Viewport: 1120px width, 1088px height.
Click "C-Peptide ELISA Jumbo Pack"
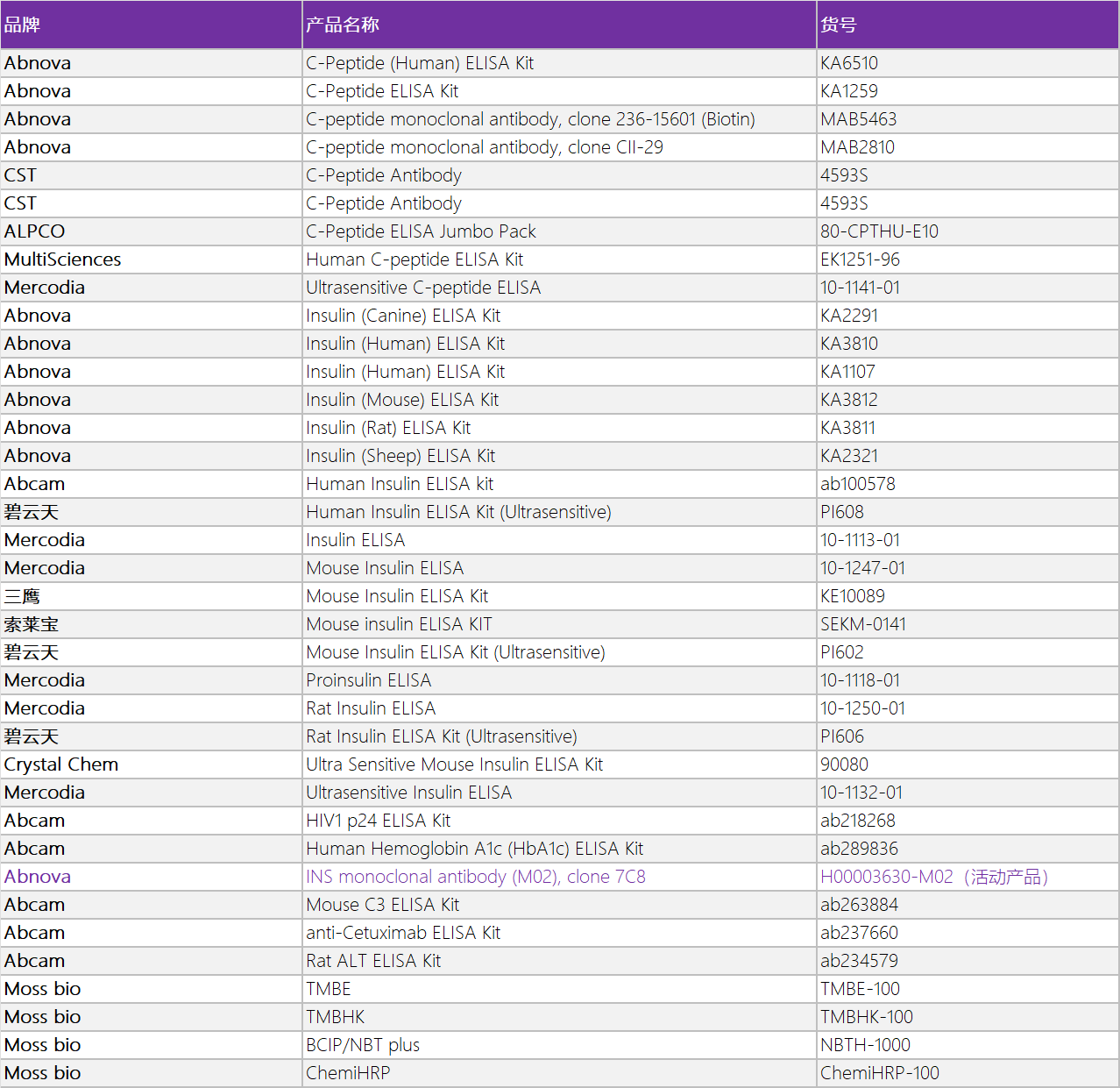pos(421,231)
